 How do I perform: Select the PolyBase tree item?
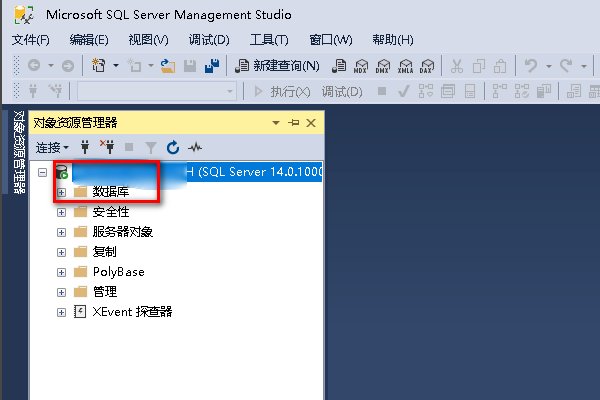119,272
